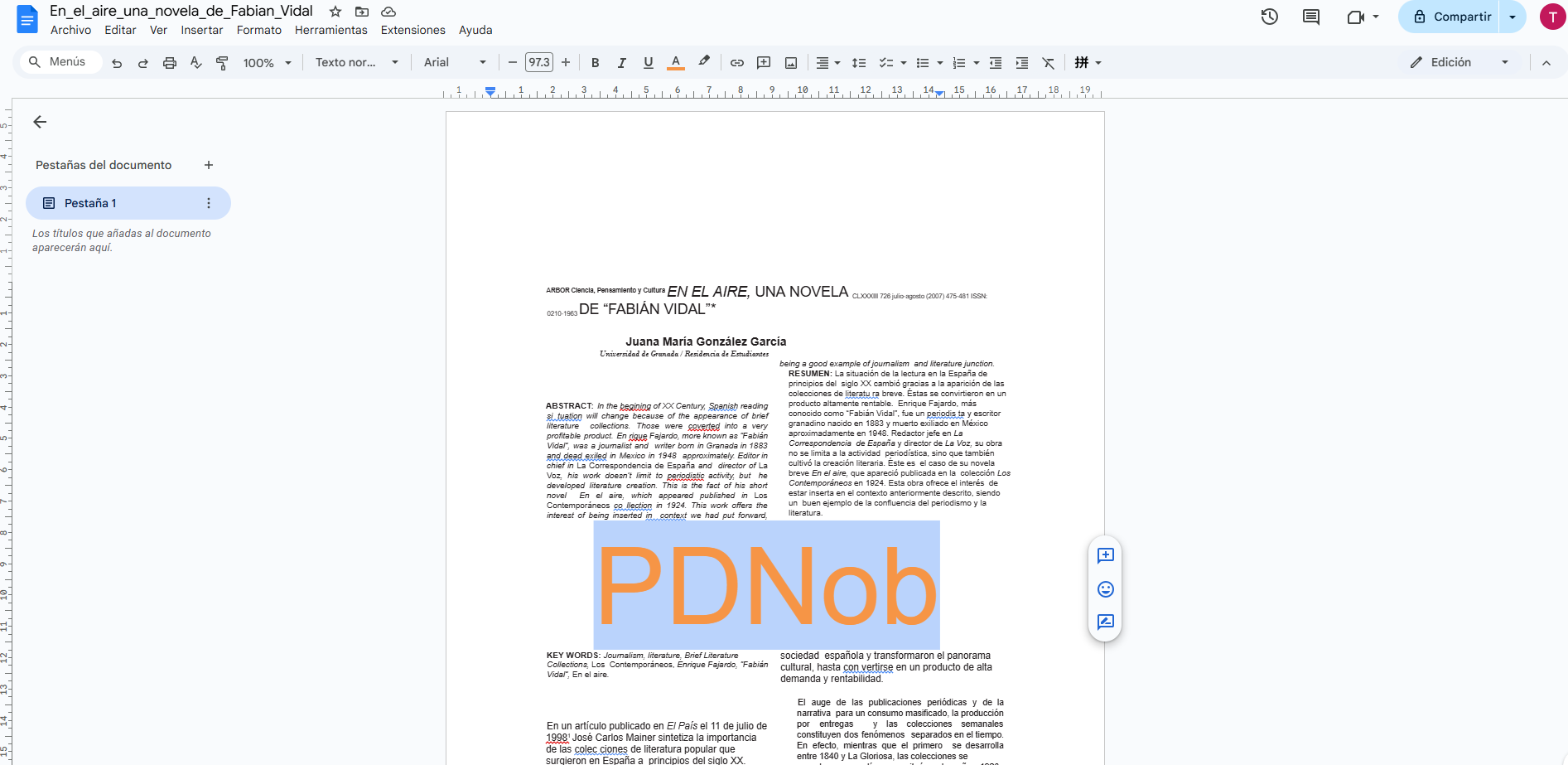
Task: Open the 100% zoom dropdown
Action: pyautogui.click(x=267, y=63)
